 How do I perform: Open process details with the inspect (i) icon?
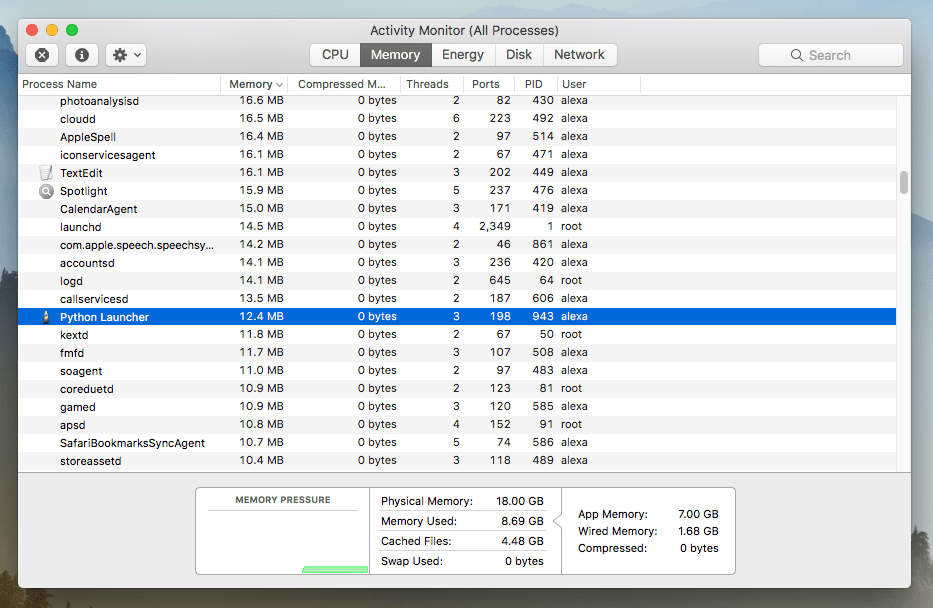coord(81,54)
